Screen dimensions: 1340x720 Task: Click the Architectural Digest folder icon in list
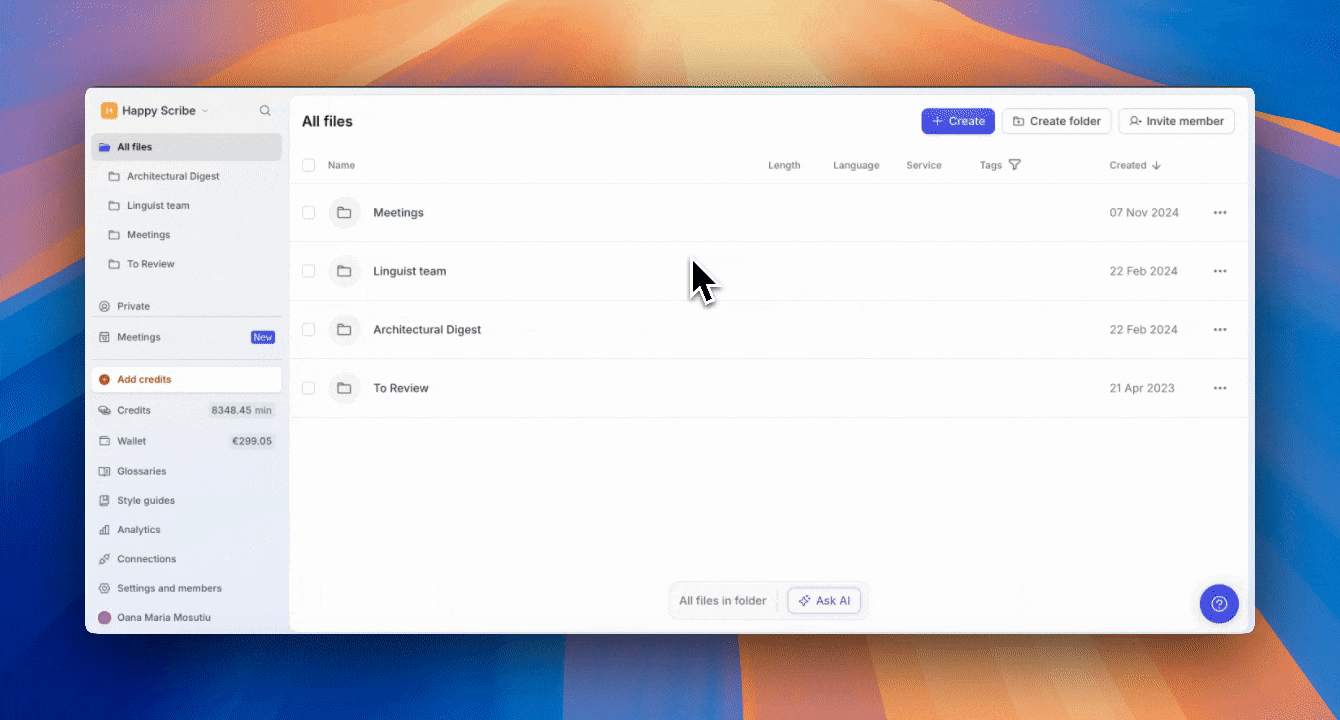click(x=344, y=330)
